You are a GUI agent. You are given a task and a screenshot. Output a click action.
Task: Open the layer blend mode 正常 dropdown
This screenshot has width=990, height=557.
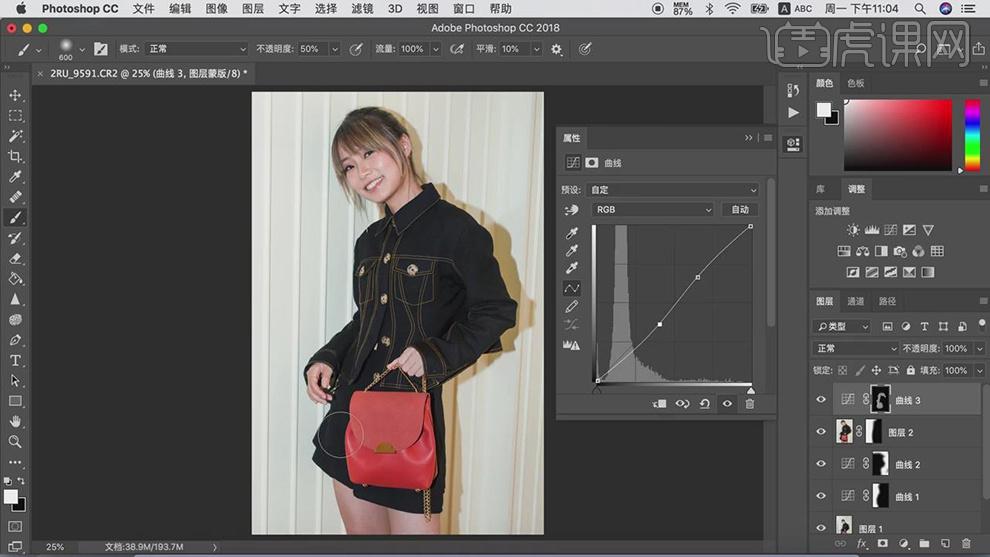(x=855, y=348)
